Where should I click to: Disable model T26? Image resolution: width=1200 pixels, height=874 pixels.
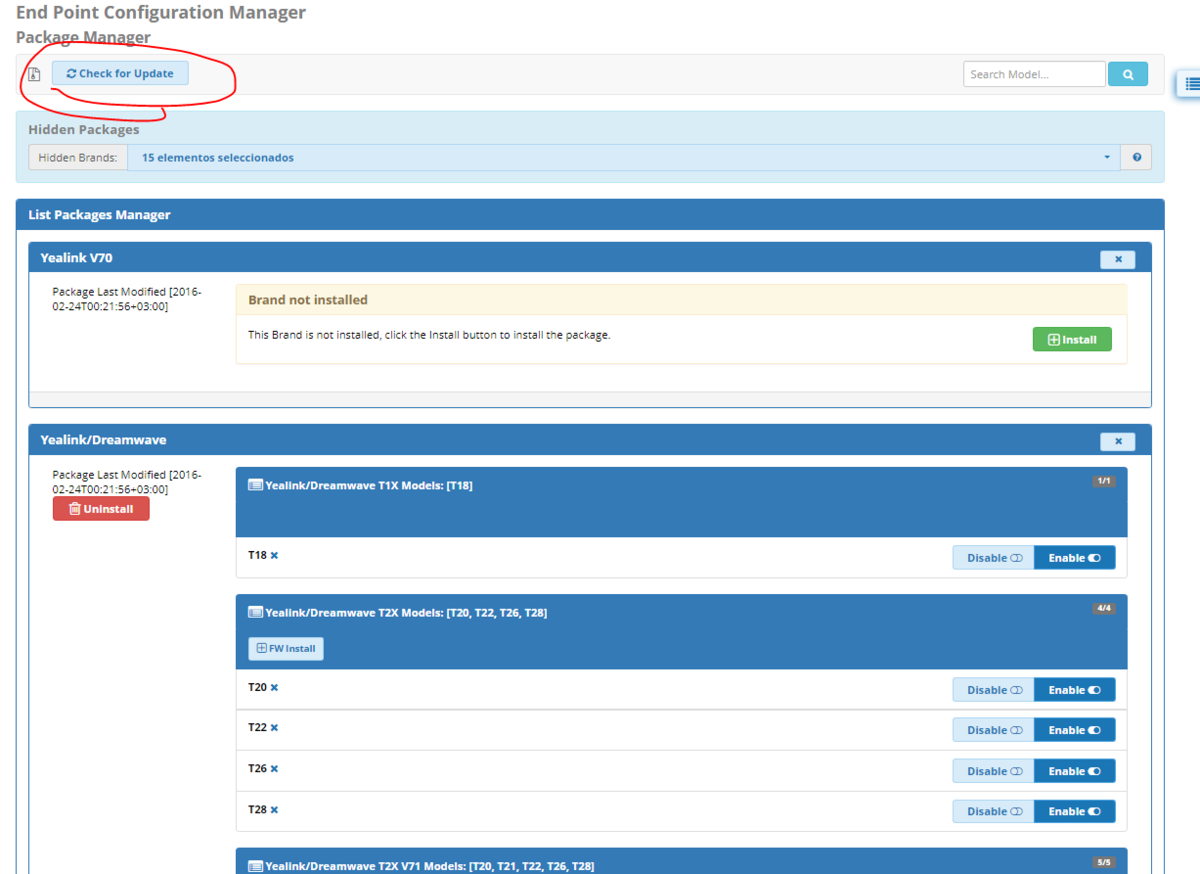coord(993,771)
